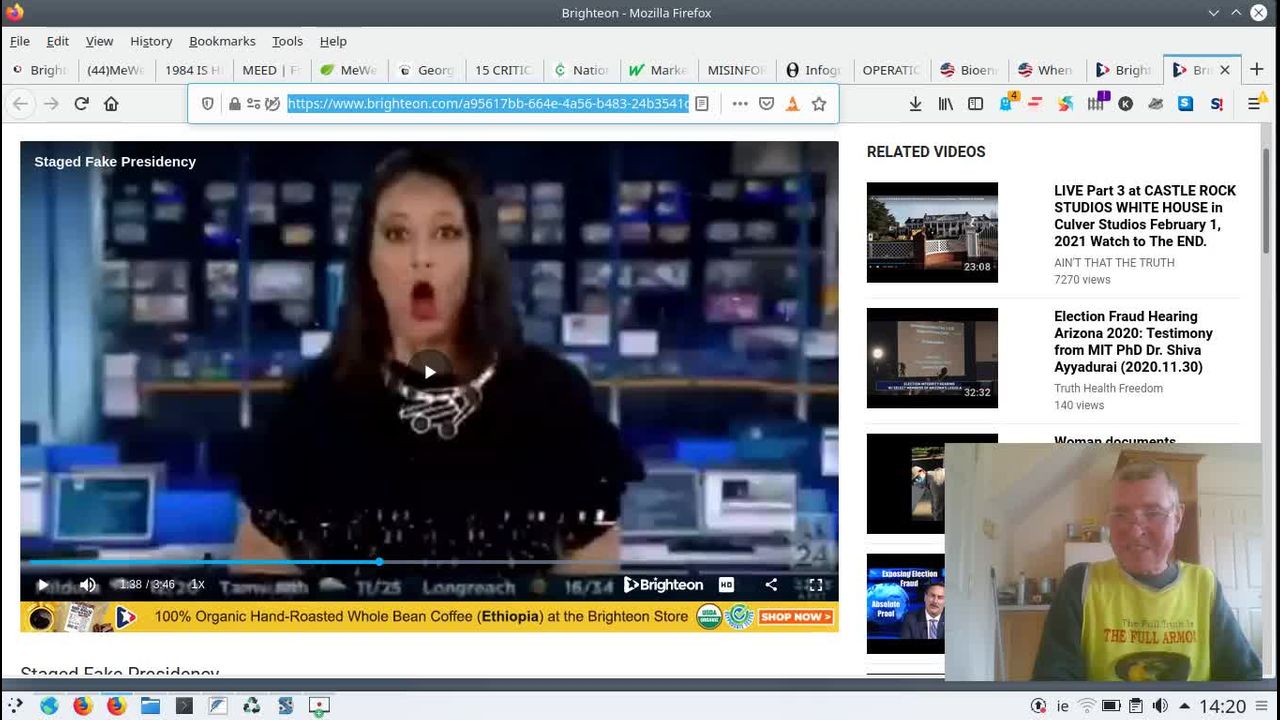This screenshot has height=720, width=1280.
Task: Open the Firefox downloads panel
Action: click(x=915, y=104)
